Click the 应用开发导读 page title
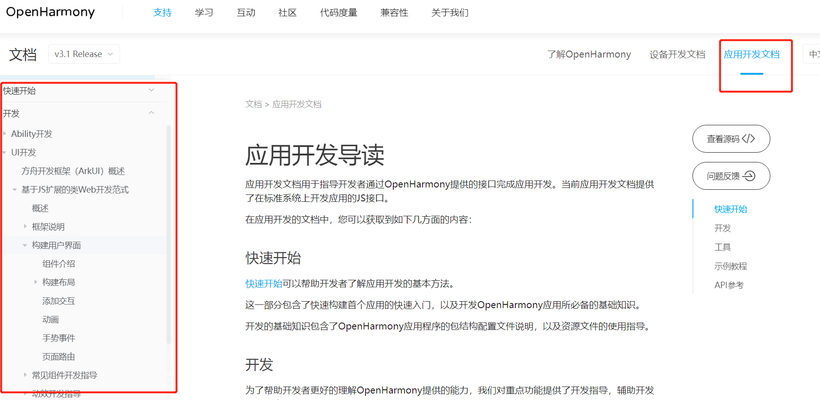Screen dimensions: 820x400 [315, 155]
